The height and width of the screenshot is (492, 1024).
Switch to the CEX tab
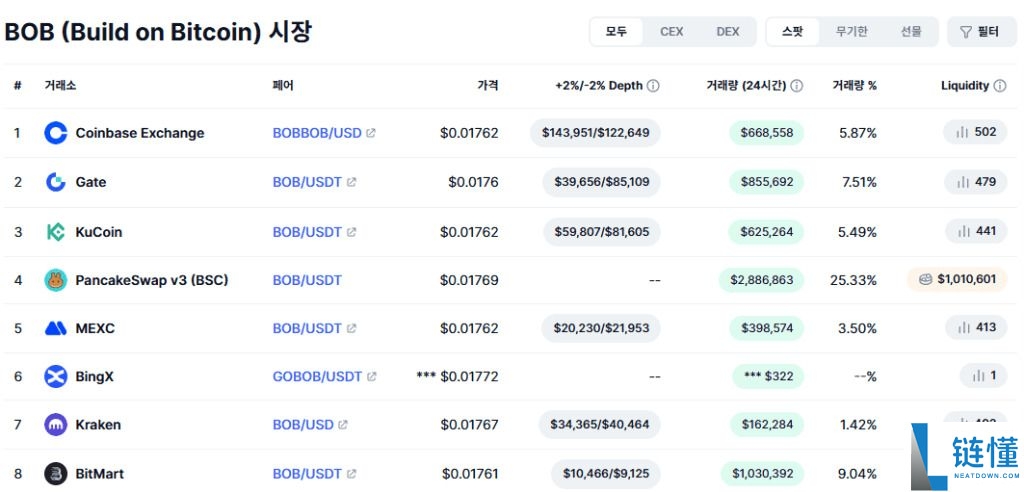(x=672, y=32)
